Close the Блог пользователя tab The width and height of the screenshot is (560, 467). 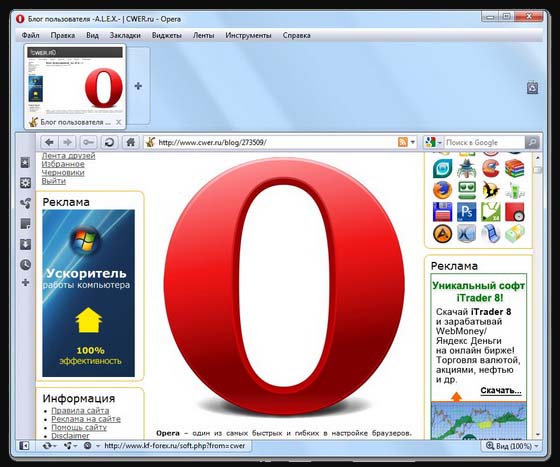click(119, 122)
